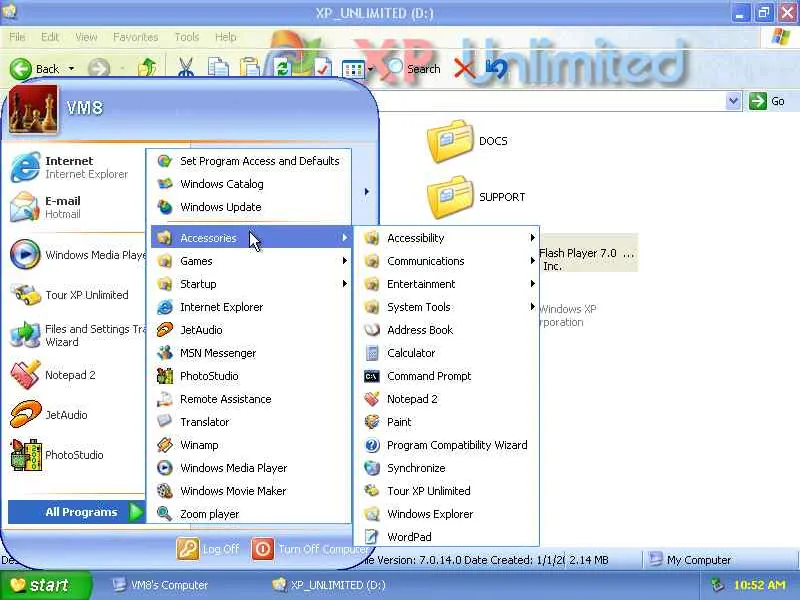Launch PhotoStudio in the All Programs list
The image size is (800, 600).
click(251, 376)
